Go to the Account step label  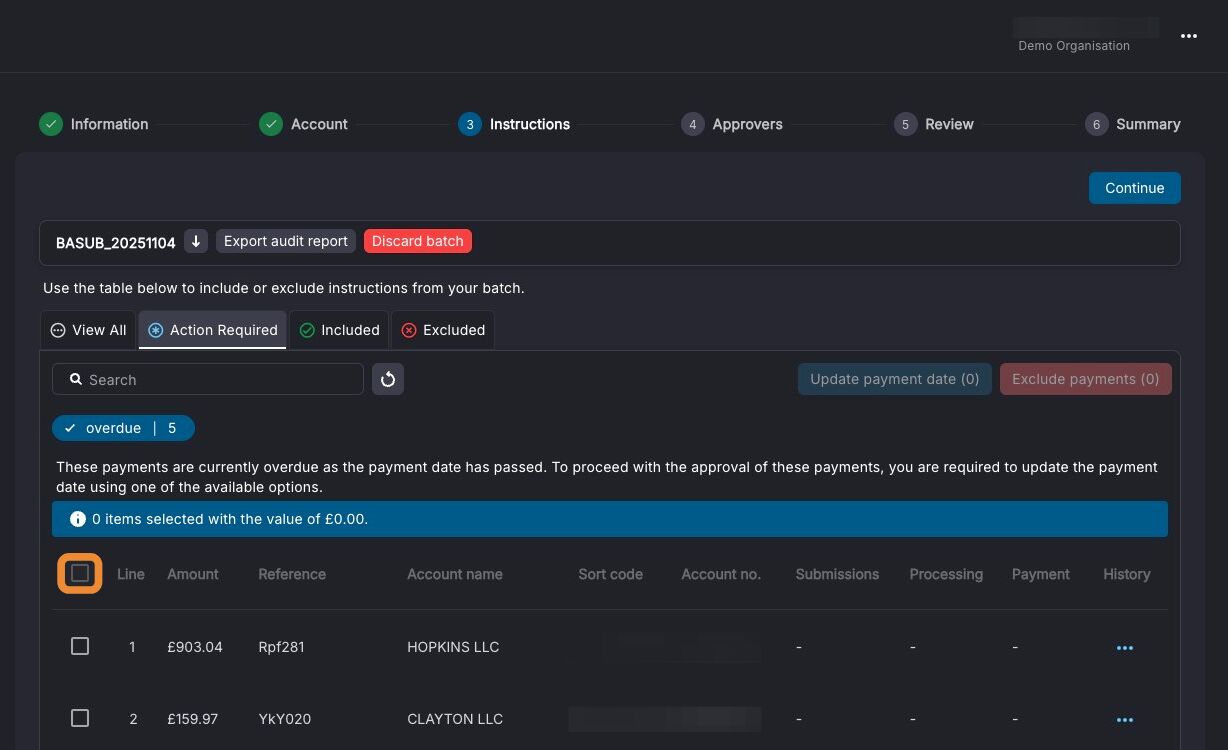click(x=319, y=124)
